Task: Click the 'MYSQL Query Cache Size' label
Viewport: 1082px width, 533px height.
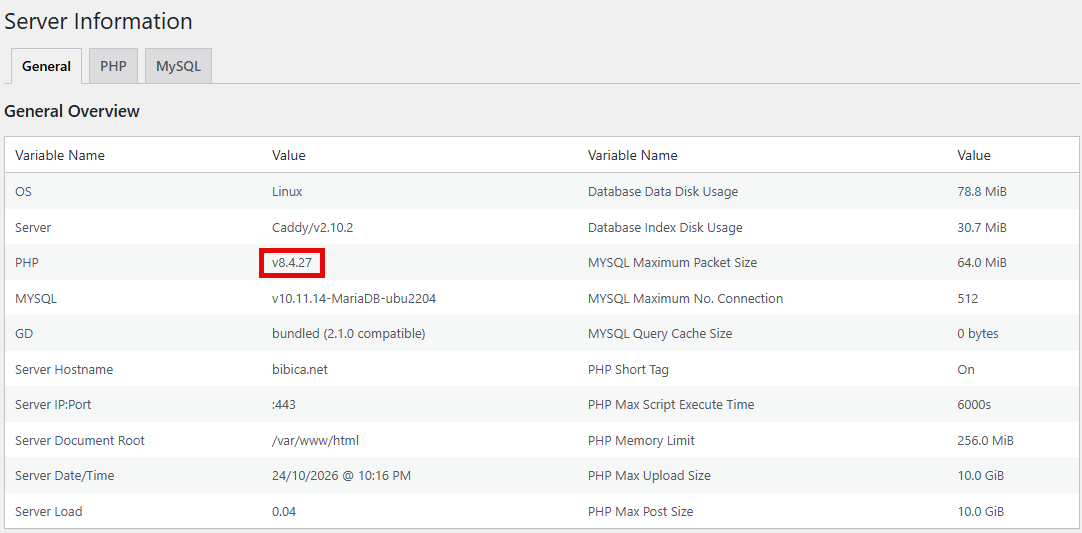Action: pos(660,333)
